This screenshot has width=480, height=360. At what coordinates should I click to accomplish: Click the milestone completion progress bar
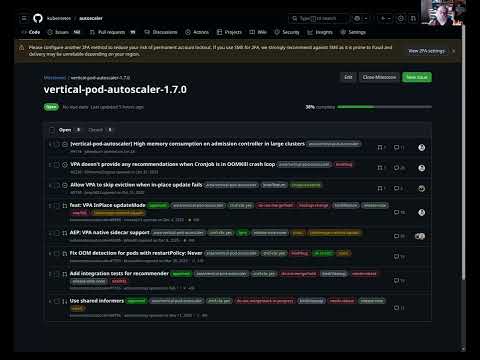click(x=384, y=107)
